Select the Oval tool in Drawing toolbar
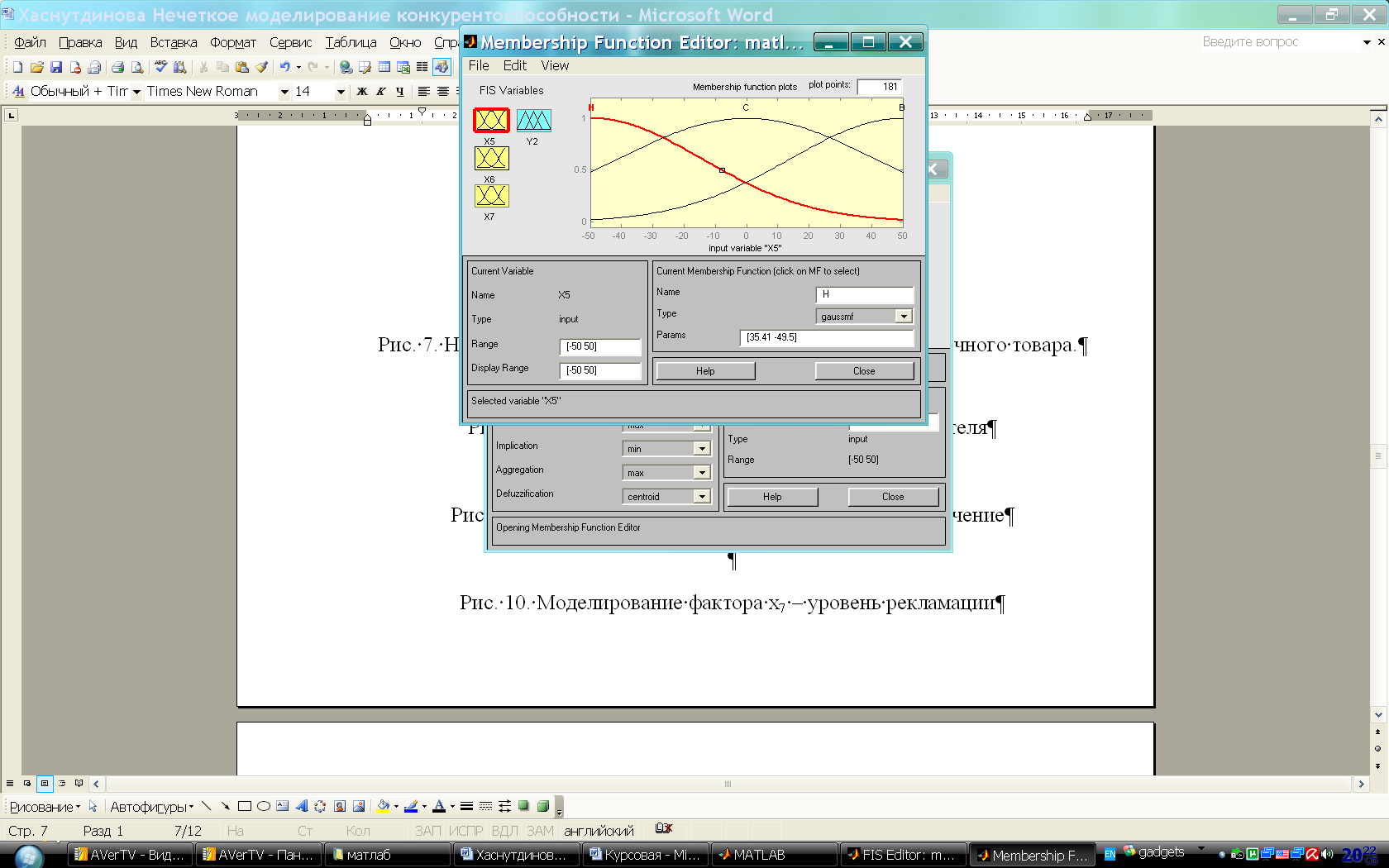Viewport: 1389px width, 868px height. click(x=264, y=806)
